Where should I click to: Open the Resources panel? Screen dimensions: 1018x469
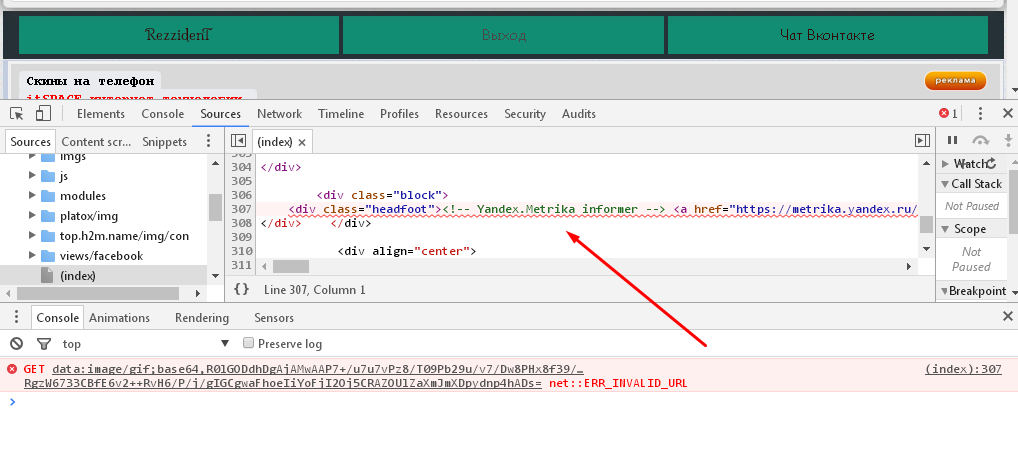[462, 114]
